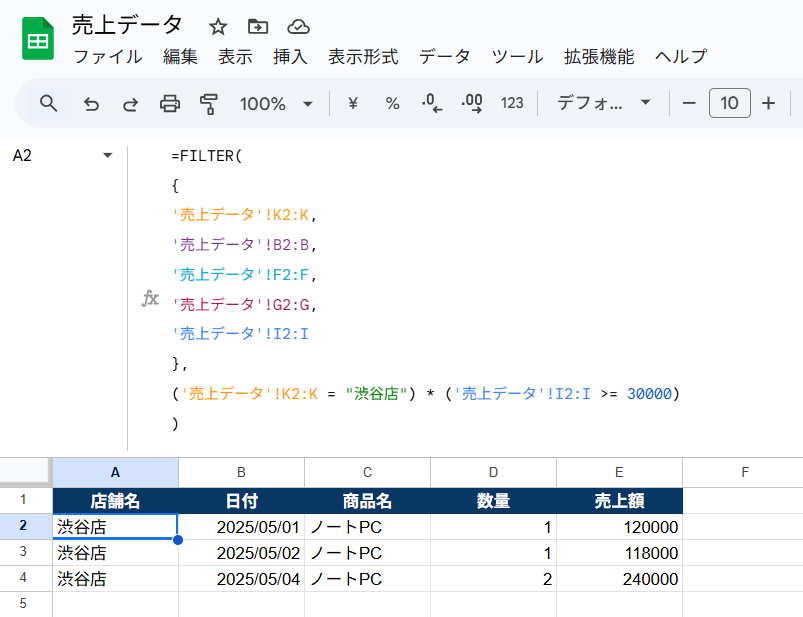This screenshot has height=617, width=803.
Task: Click the =FILTER( line in formula bar
Action: point(206,156)
